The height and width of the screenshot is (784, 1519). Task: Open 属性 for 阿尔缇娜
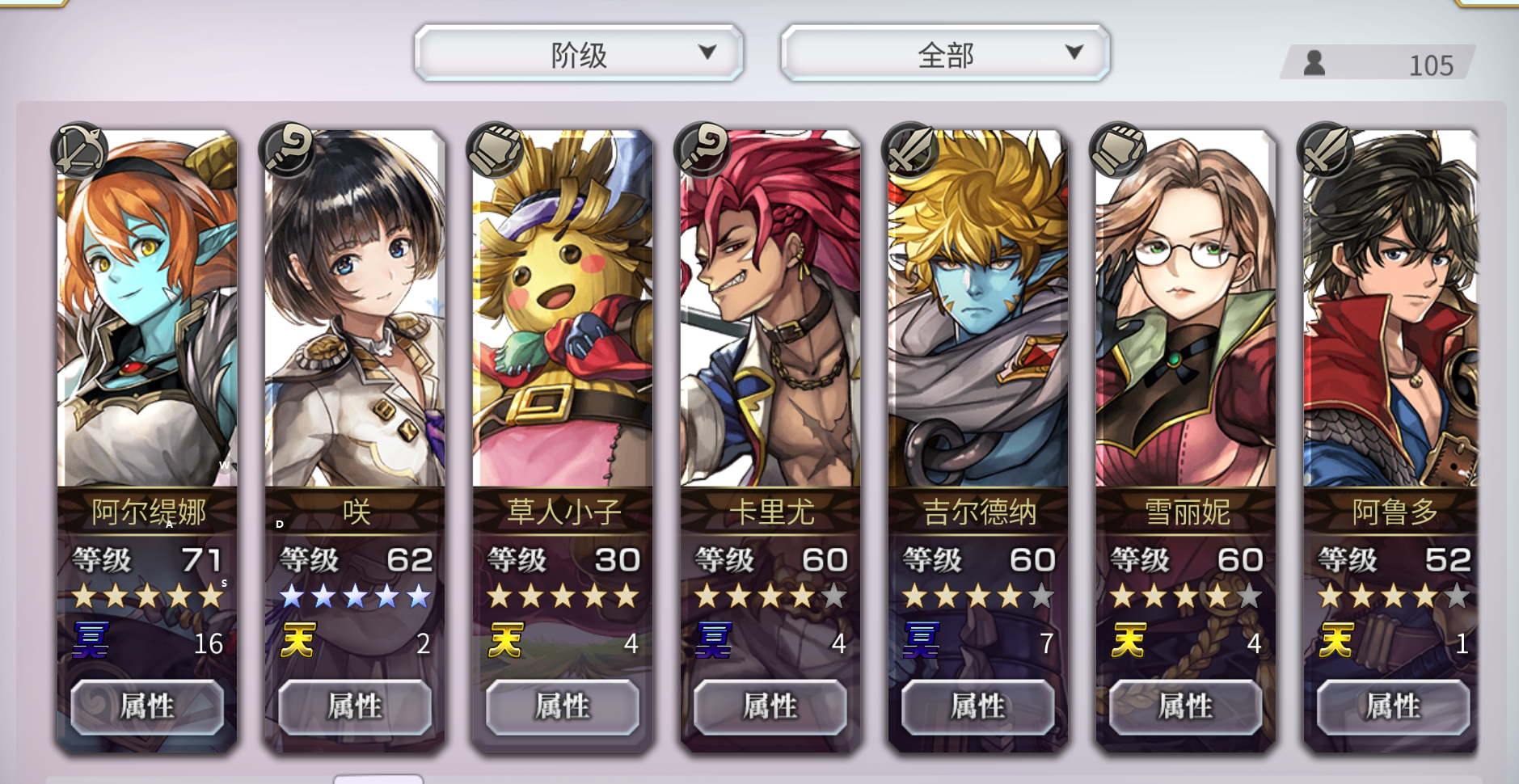point(147,707)
